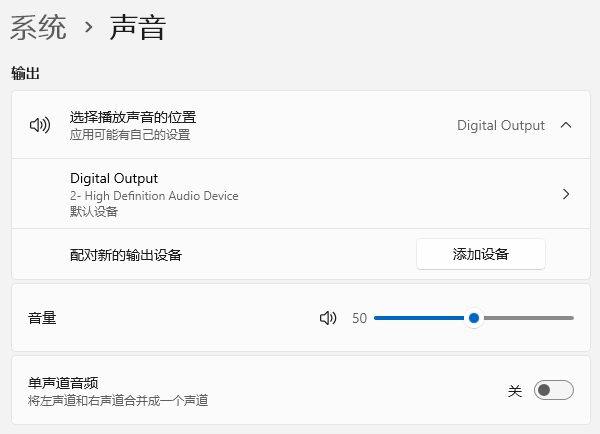Click the 声音 page title
This screenshot has width=600, height=434.
click(x=138, y=28)
